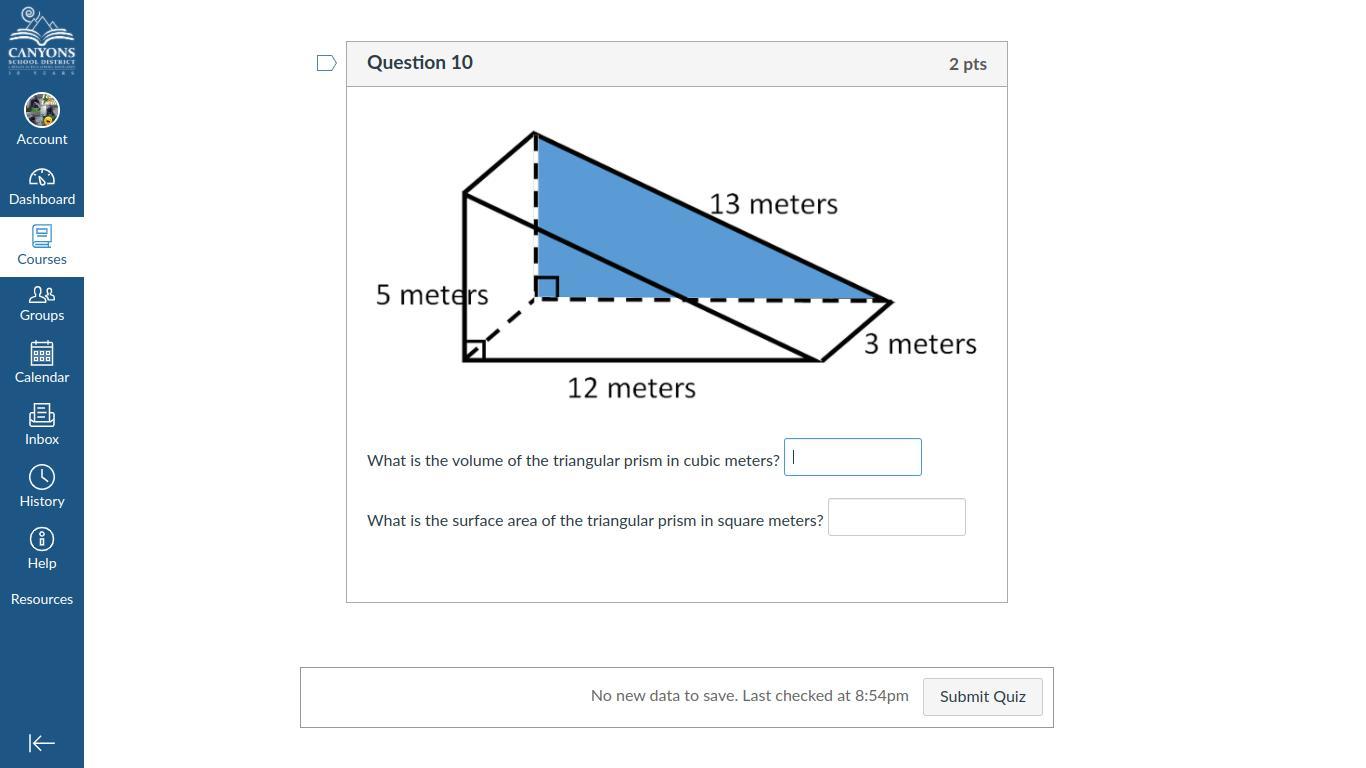
Task: Click the 2 pts label
Action: pos(967,64)
